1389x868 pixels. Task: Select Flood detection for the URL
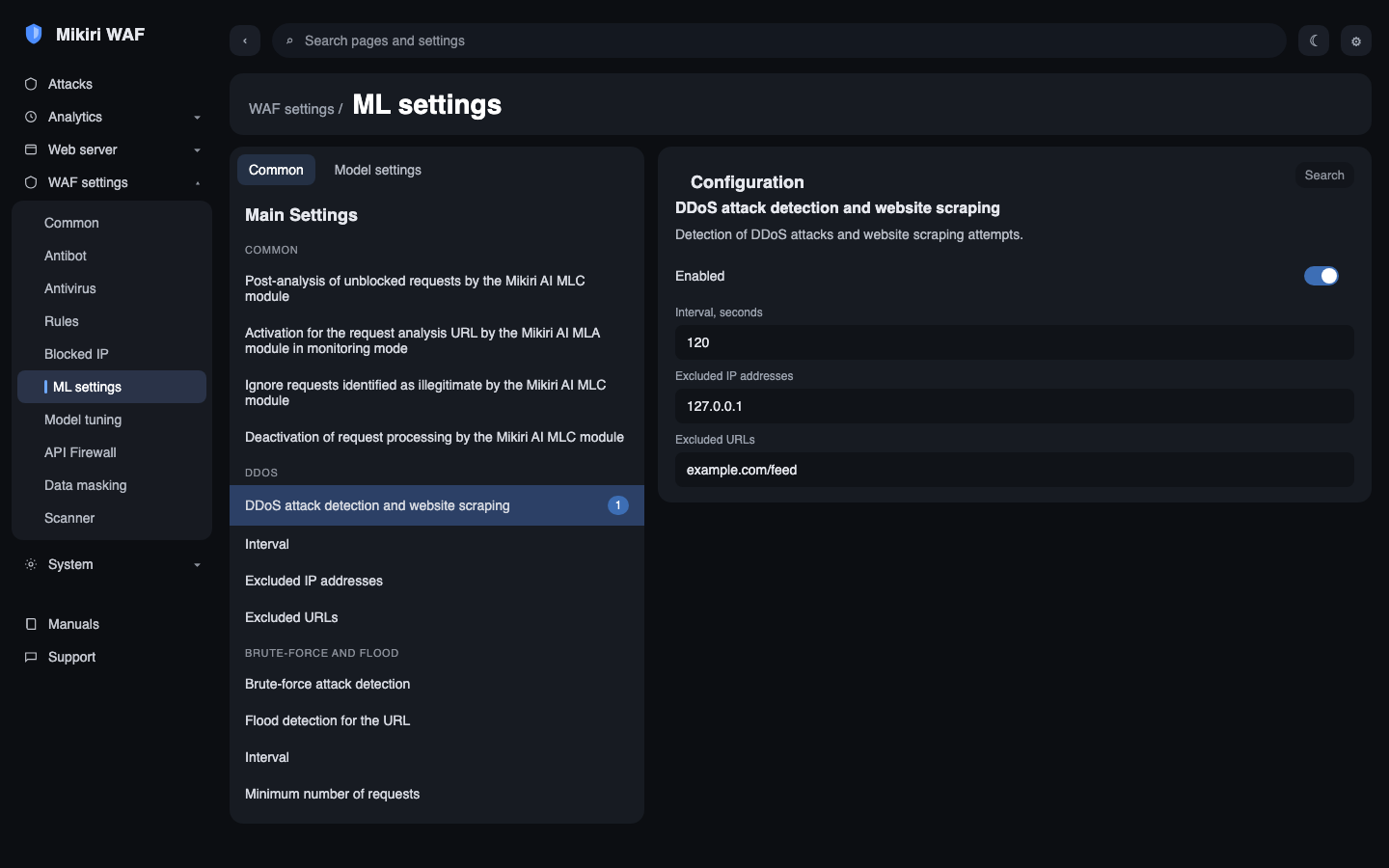pos(437,720)
